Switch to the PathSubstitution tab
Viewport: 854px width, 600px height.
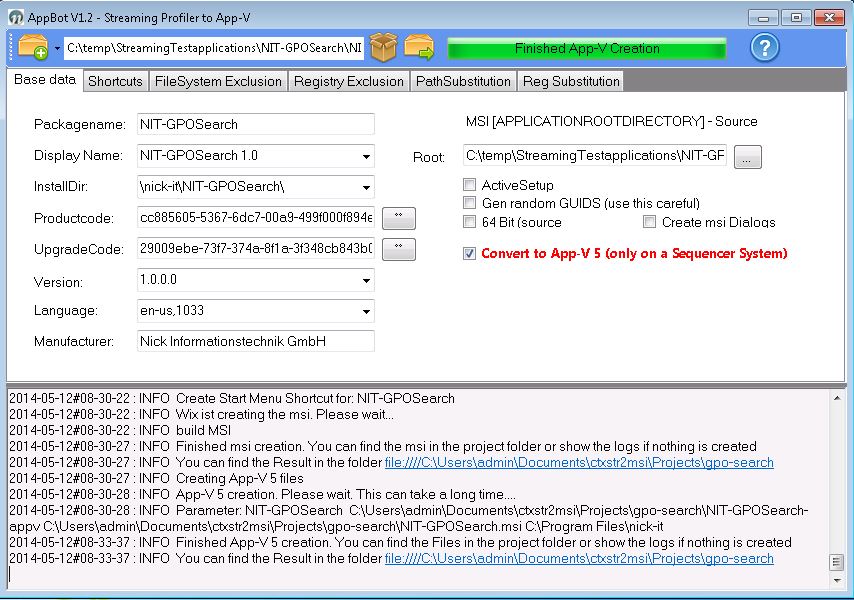click(x=463, y=82)
